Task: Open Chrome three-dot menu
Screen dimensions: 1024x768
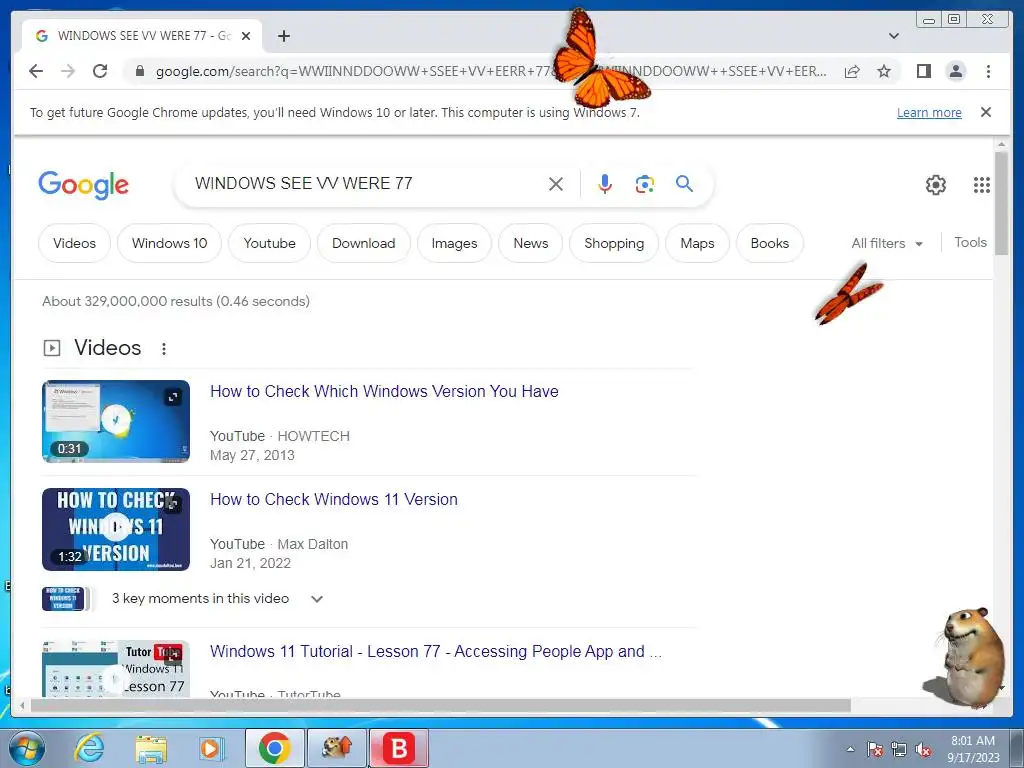Action: (x=988, y=71)
